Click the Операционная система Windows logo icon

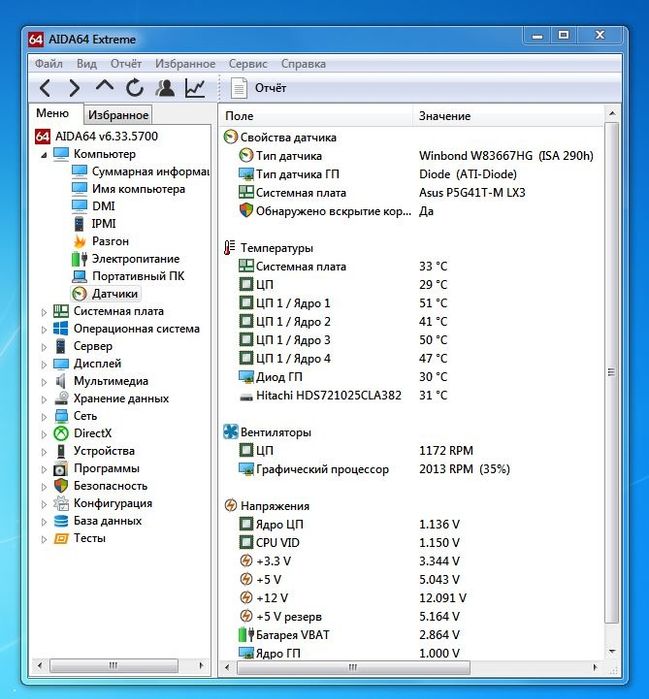click(61, 329)
